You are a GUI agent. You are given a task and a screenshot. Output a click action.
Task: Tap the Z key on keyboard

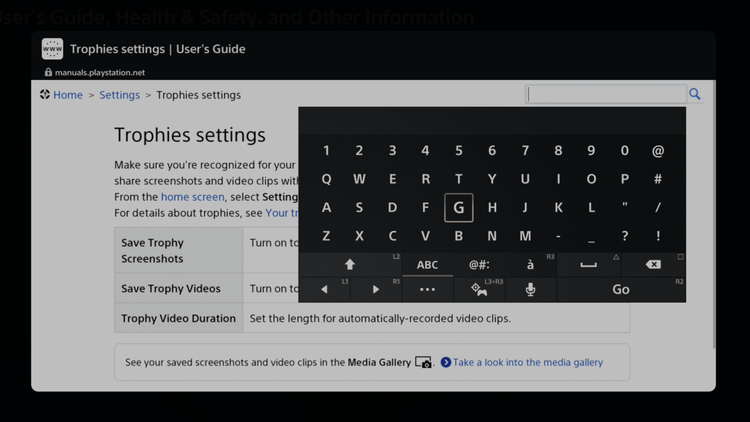pyautogui.click(x=326, y=236)
